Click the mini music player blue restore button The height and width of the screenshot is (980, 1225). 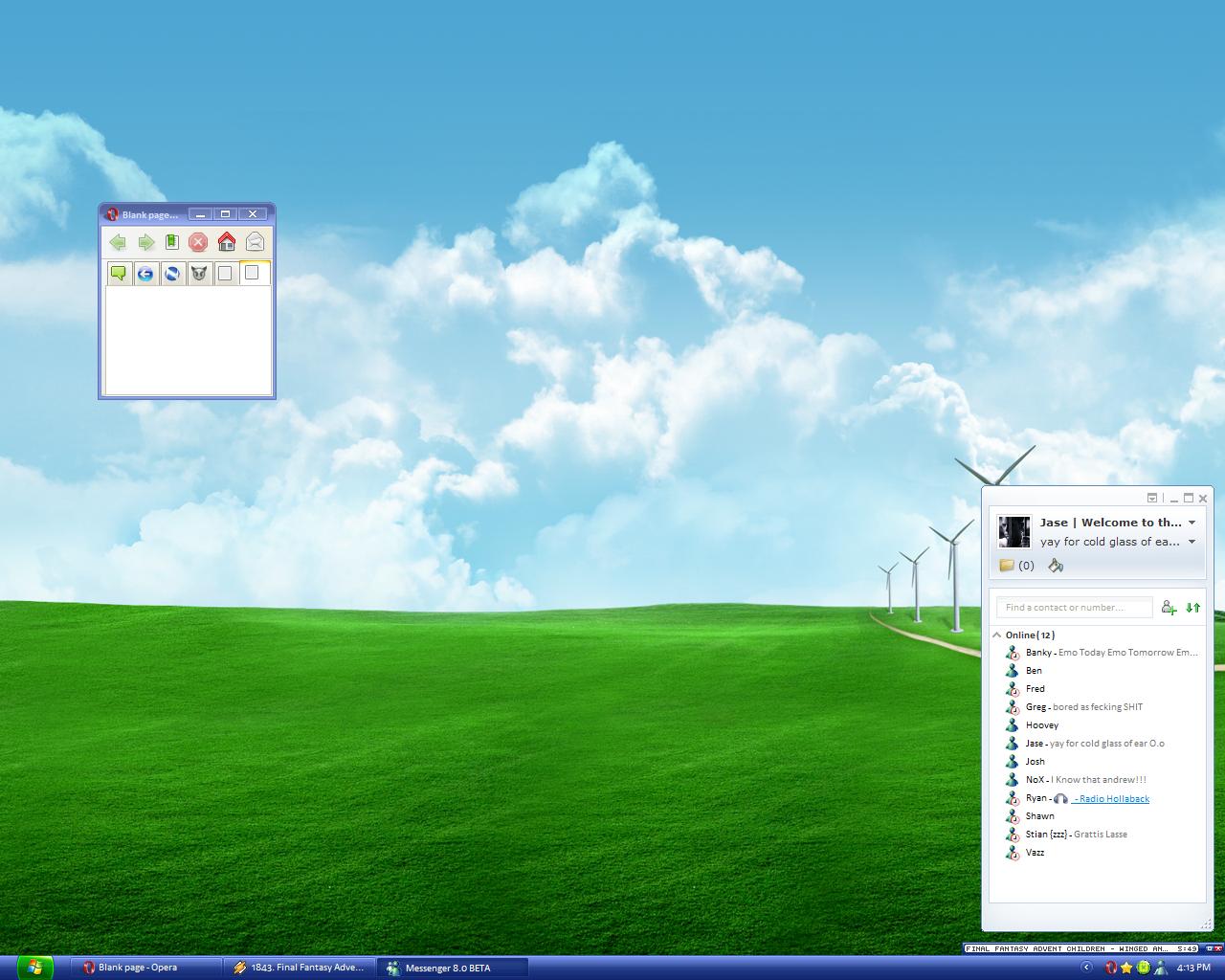tap(1209, 947)
